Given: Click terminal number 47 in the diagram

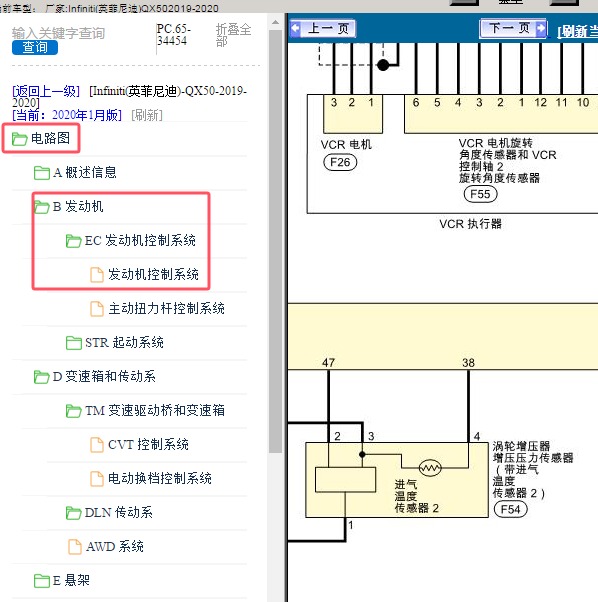Looking at the screenshot, I should tap(329, 362).
